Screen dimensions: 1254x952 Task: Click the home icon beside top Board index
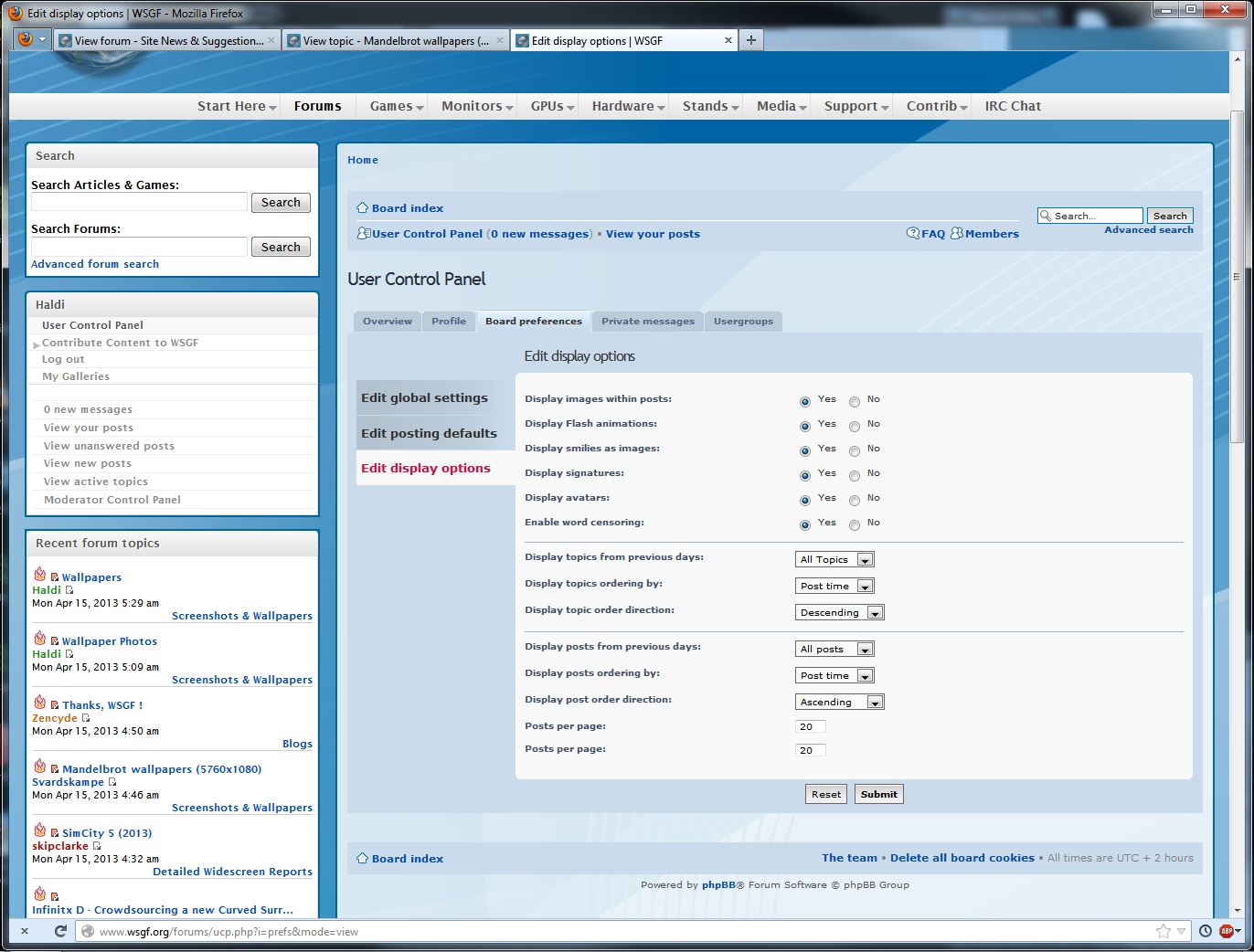point(362,207)
